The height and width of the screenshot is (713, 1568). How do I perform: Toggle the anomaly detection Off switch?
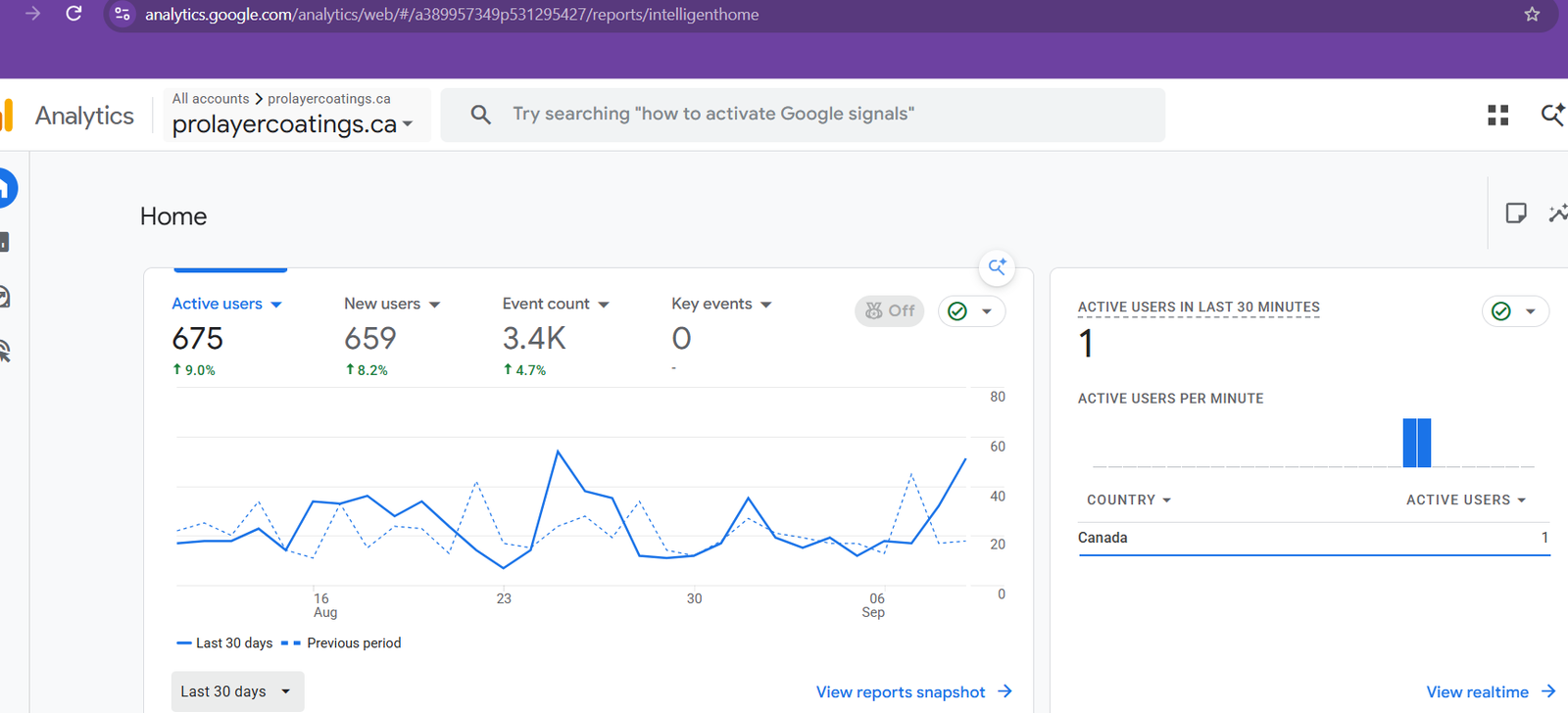point(890,311)
